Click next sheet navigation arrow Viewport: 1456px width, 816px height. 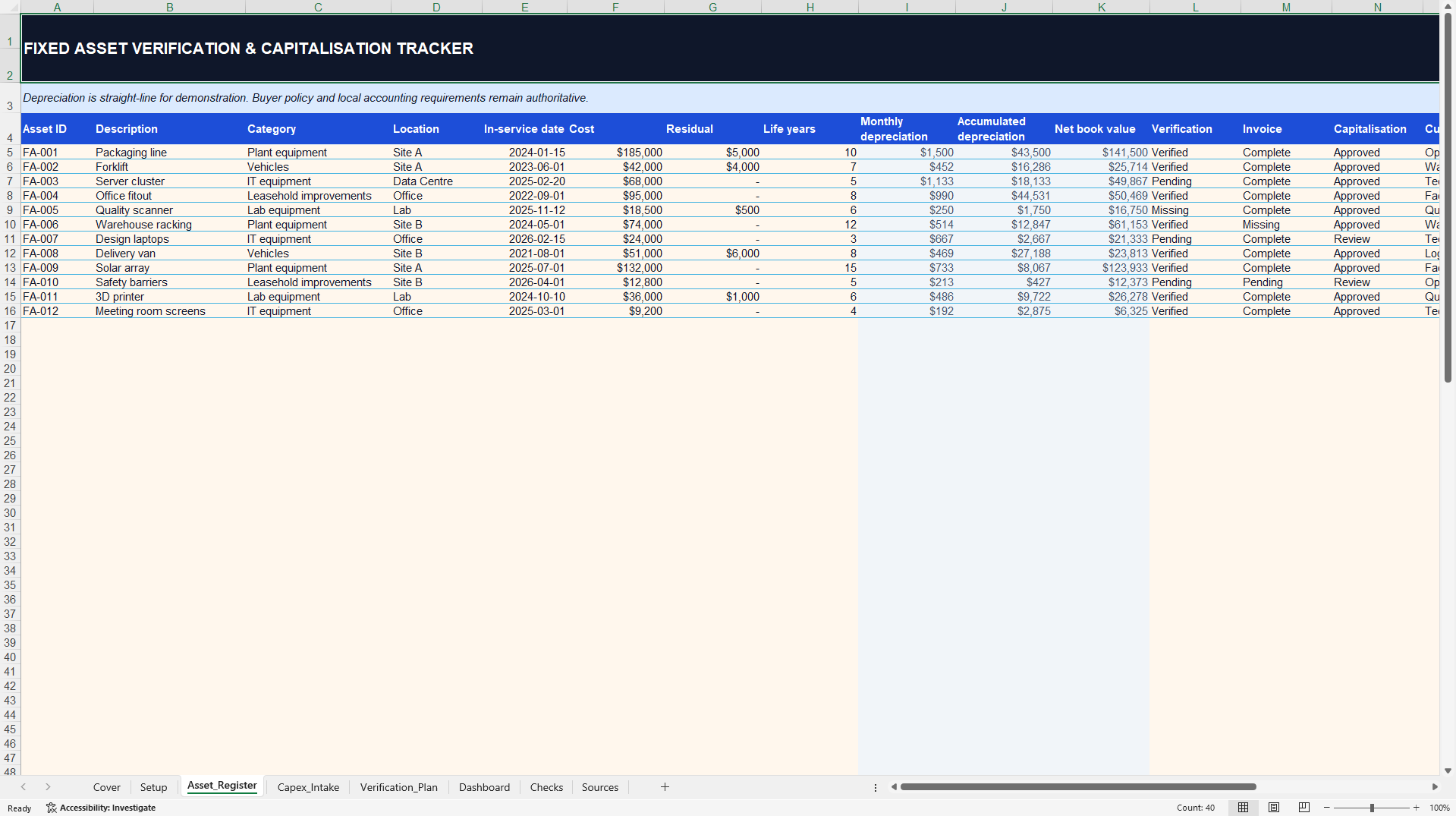48,787
